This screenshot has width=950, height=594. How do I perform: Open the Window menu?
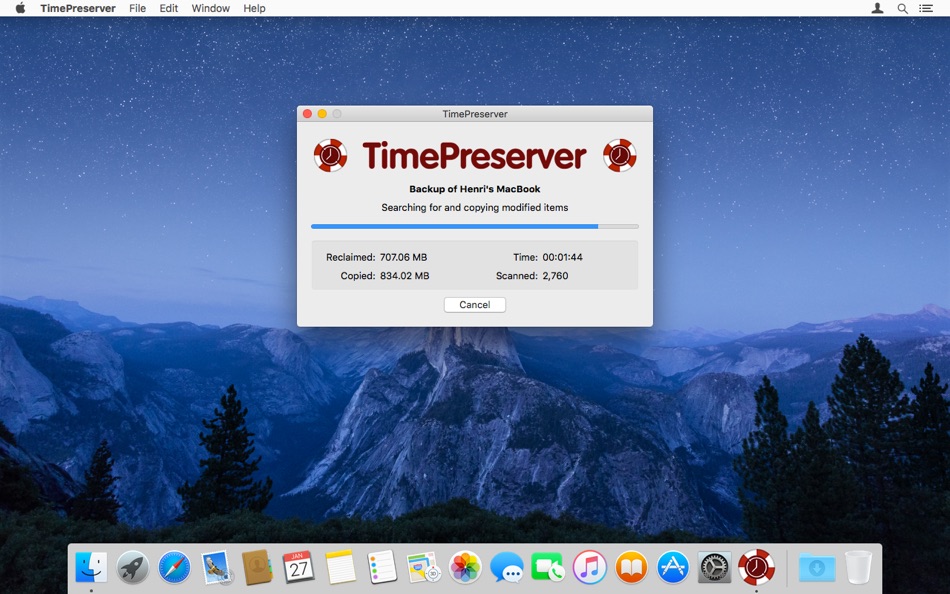210,8
